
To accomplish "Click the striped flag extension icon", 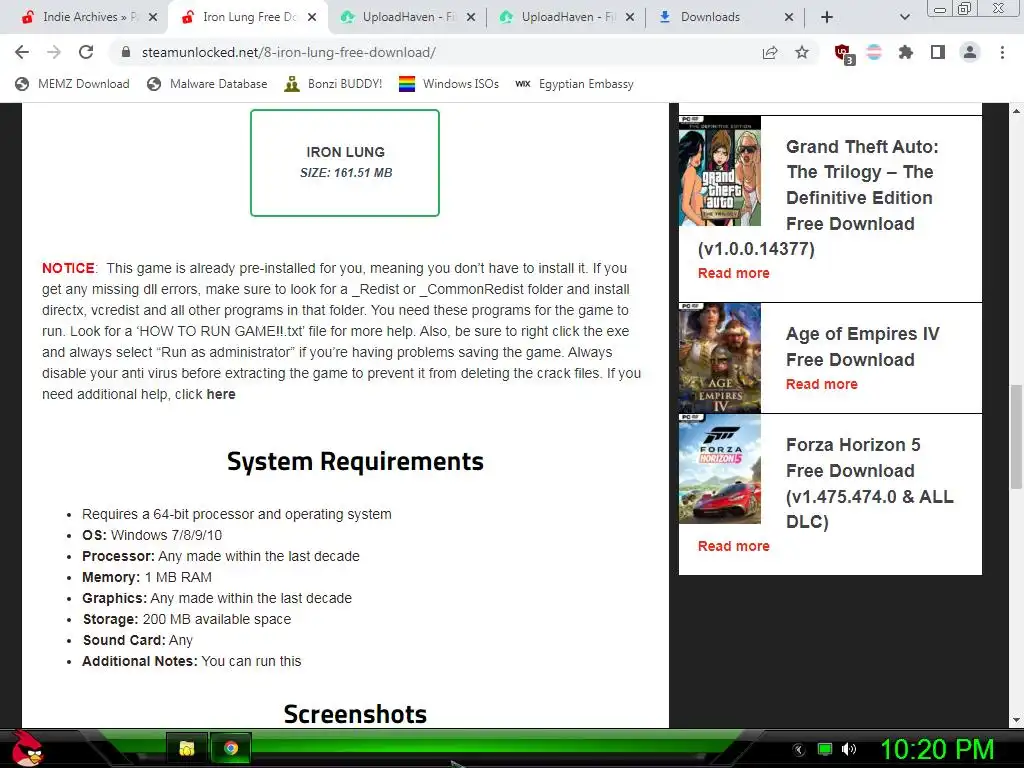I will tap(874, 52).
